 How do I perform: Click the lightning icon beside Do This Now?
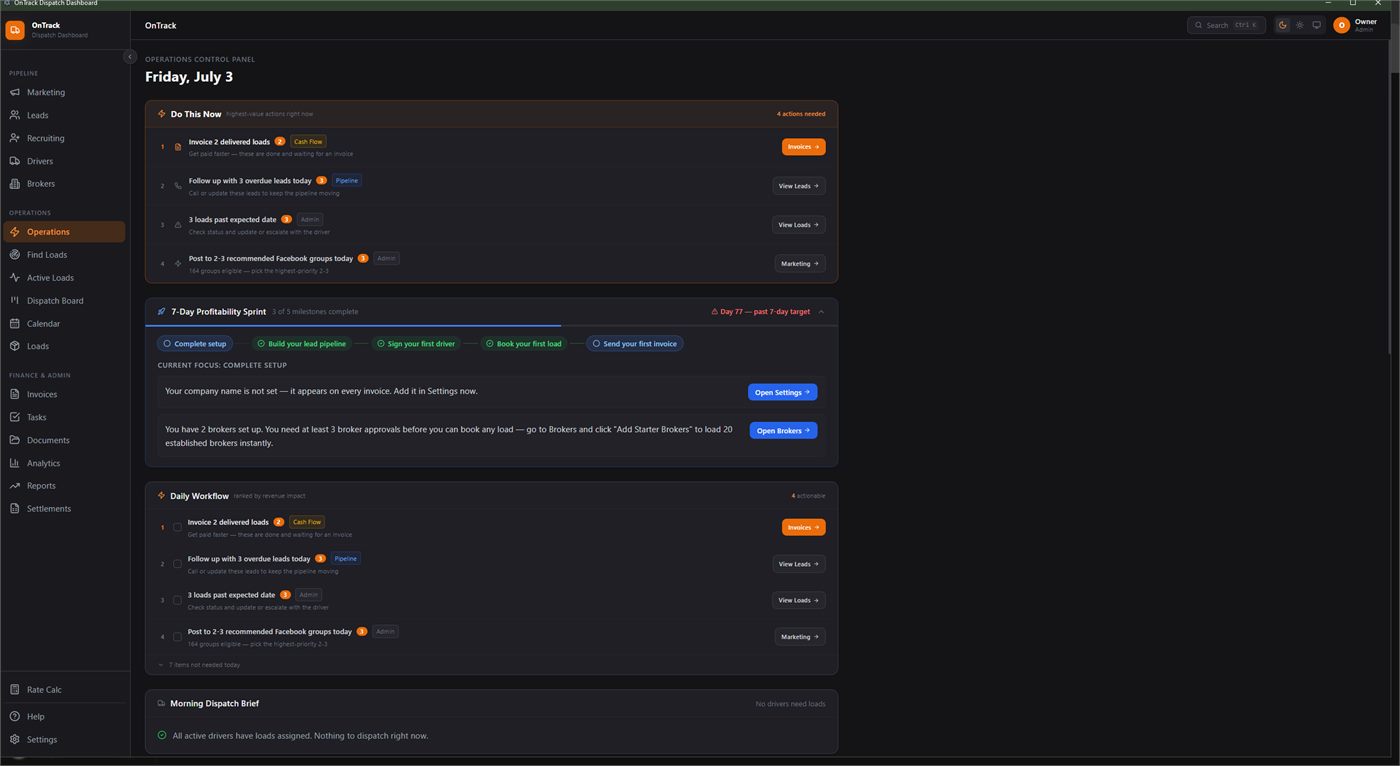click(x=161, y=114)
